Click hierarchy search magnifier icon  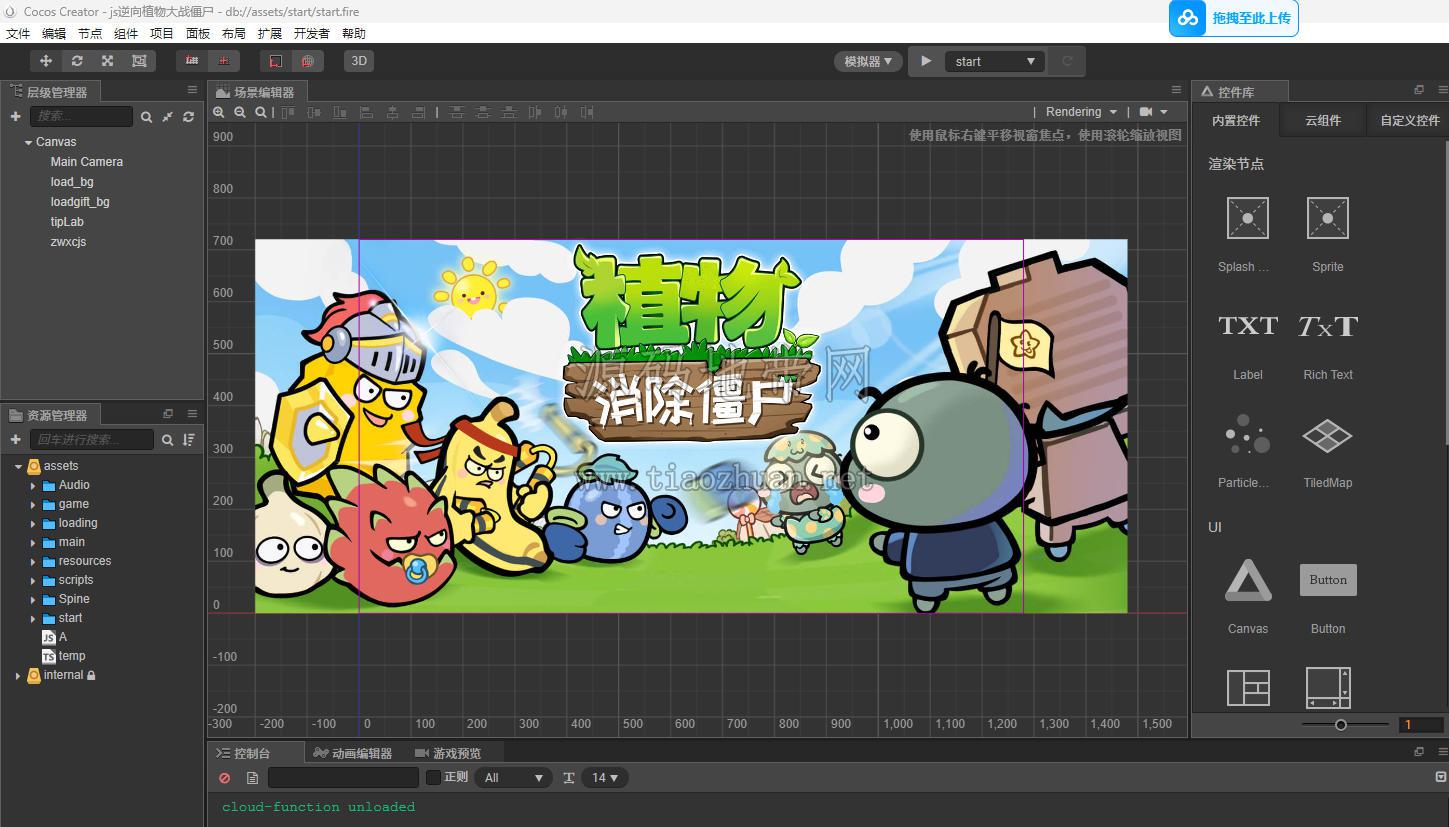(147, 117)
